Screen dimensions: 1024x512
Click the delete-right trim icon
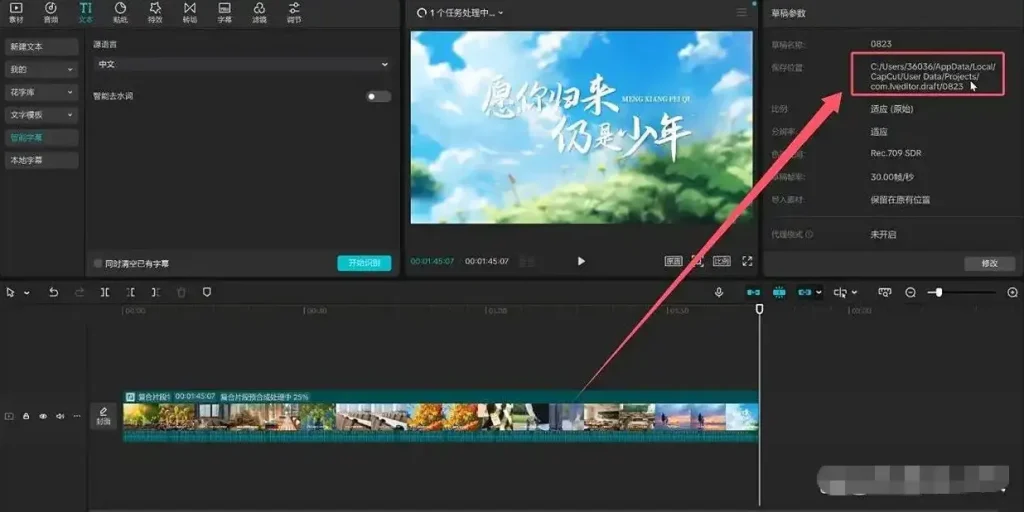tap(156, 293)
